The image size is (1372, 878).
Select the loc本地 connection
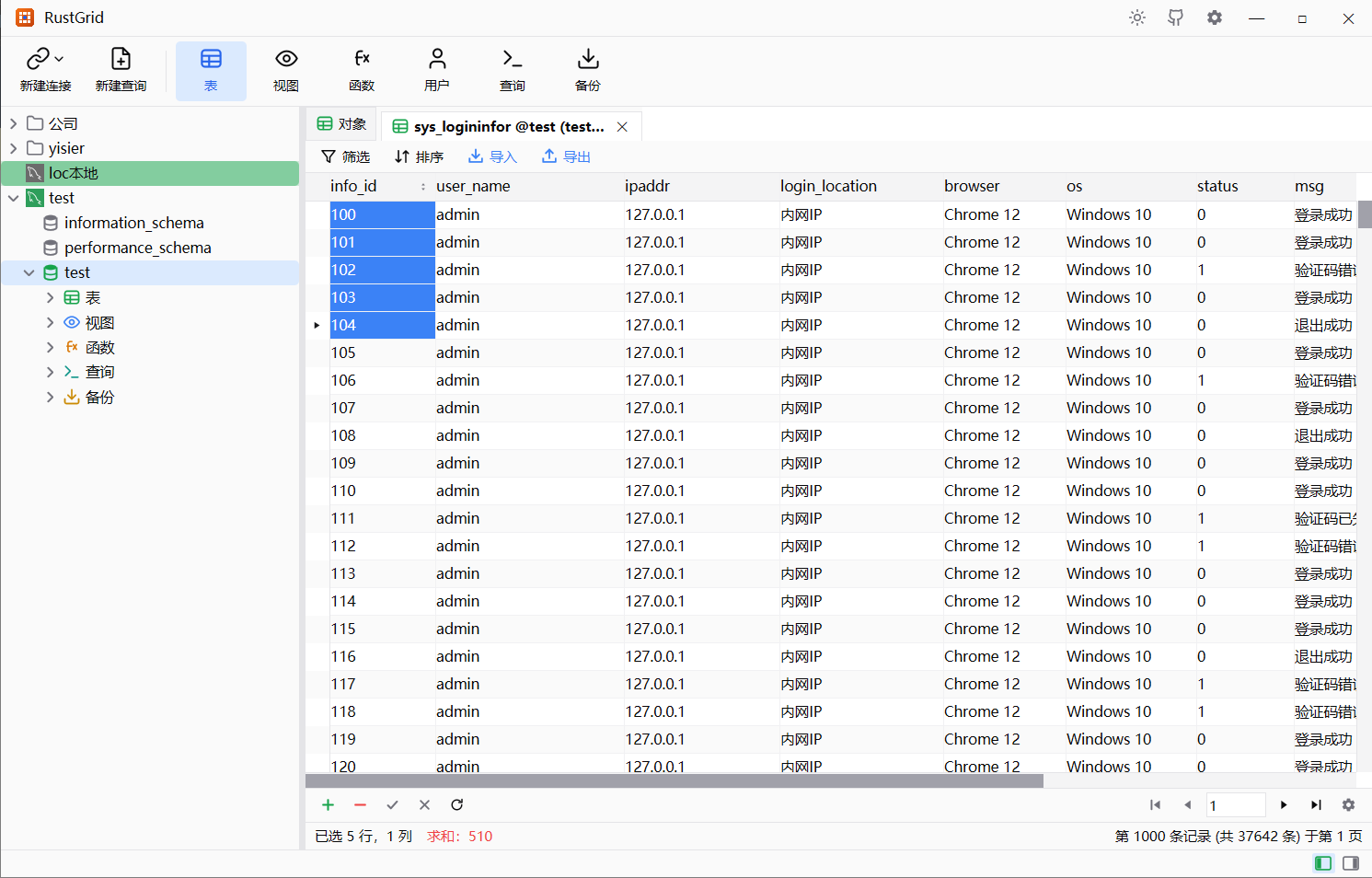coord(150,173)
